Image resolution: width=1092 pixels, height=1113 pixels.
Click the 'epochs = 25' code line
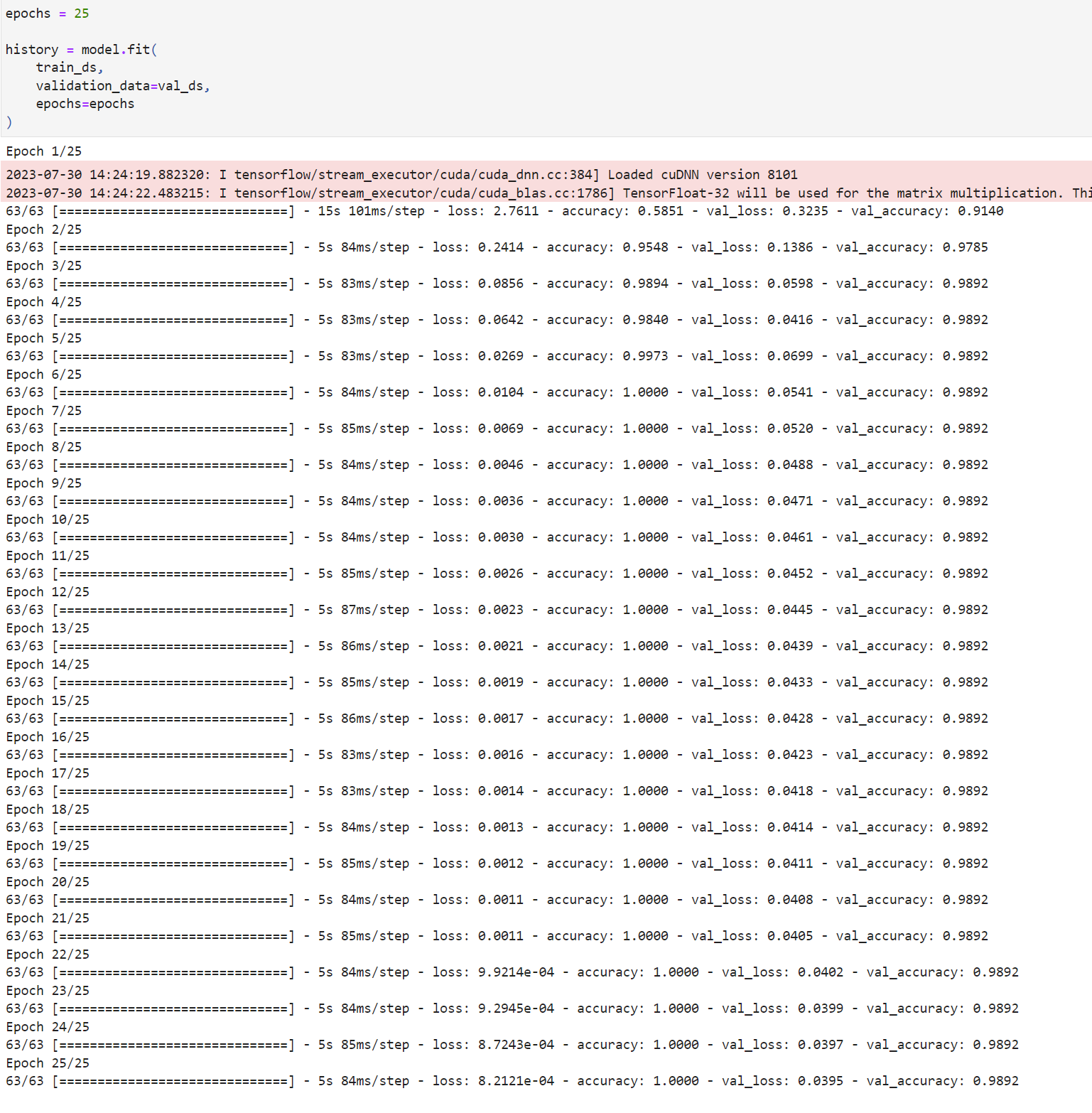47,14
